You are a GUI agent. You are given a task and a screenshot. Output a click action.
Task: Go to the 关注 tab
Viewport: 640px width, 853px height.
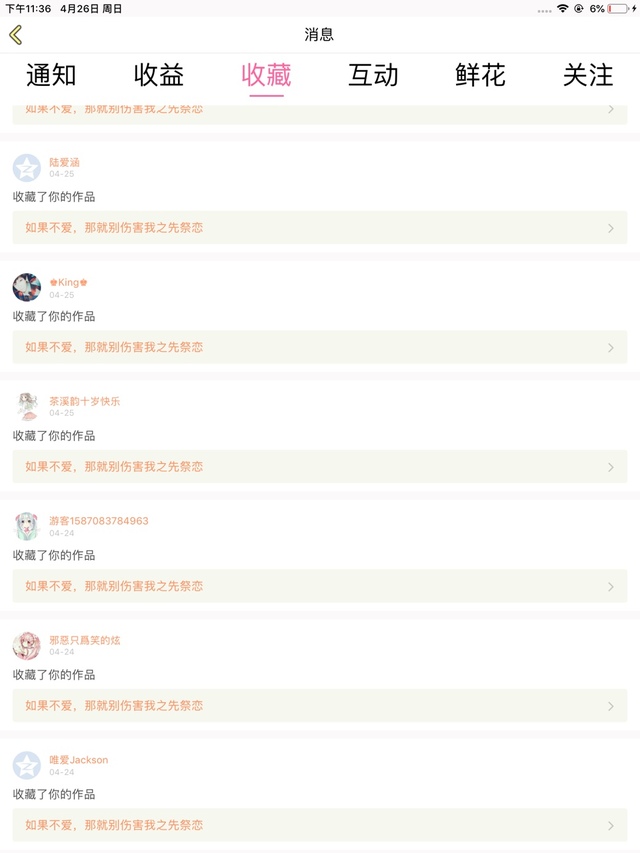point(588,75)
